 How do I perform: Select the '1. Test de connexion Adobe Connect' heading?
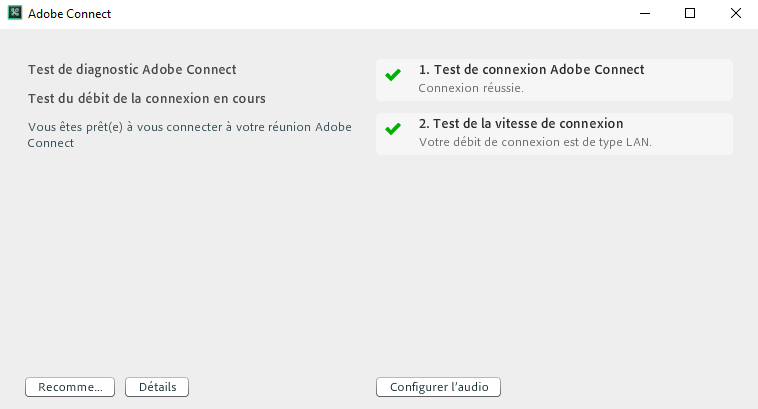(x=531, y=70)
